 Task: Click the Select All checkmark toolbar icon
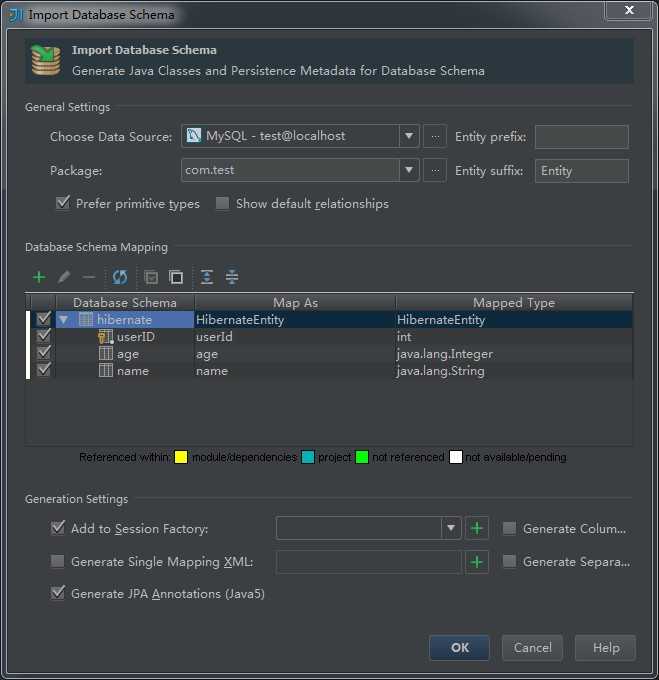coord(151,277)
